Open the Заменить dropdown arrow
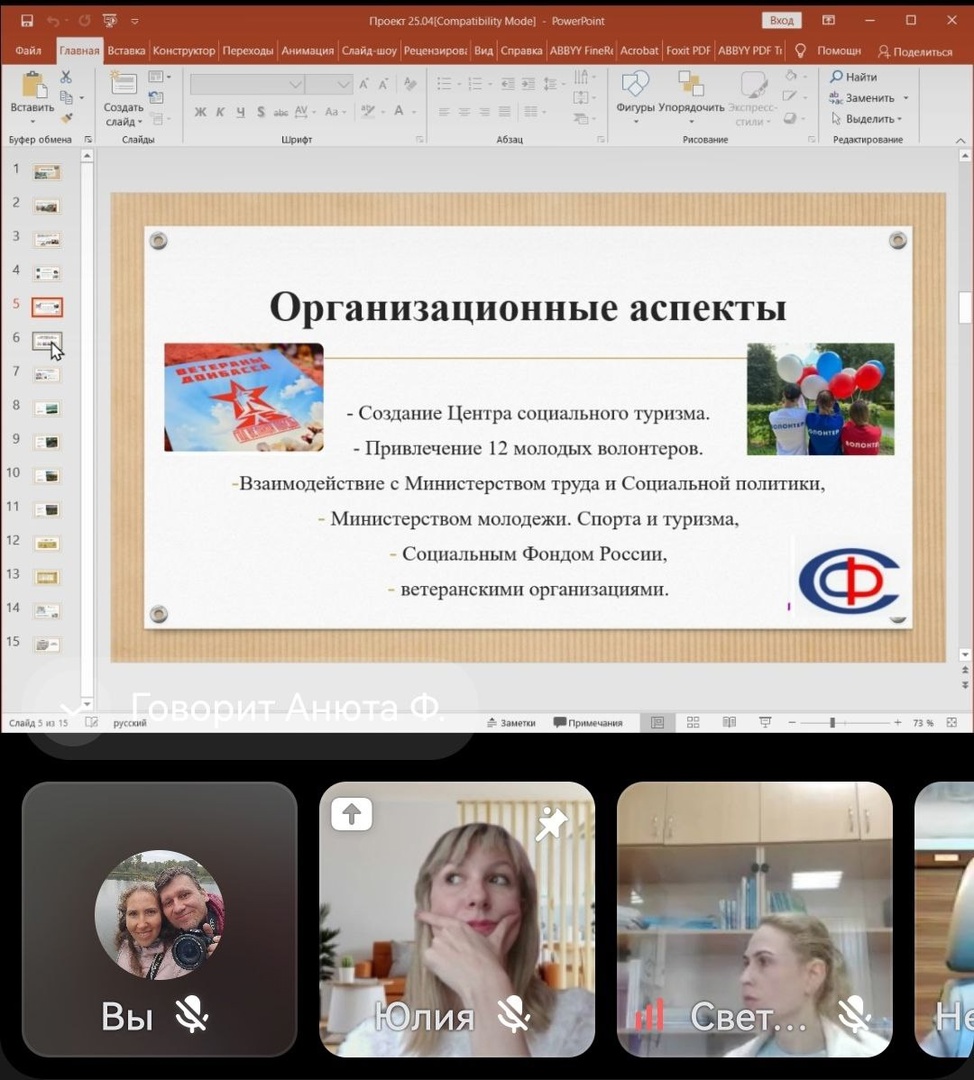Screen dimensions: 974x1080 [906, 98]
